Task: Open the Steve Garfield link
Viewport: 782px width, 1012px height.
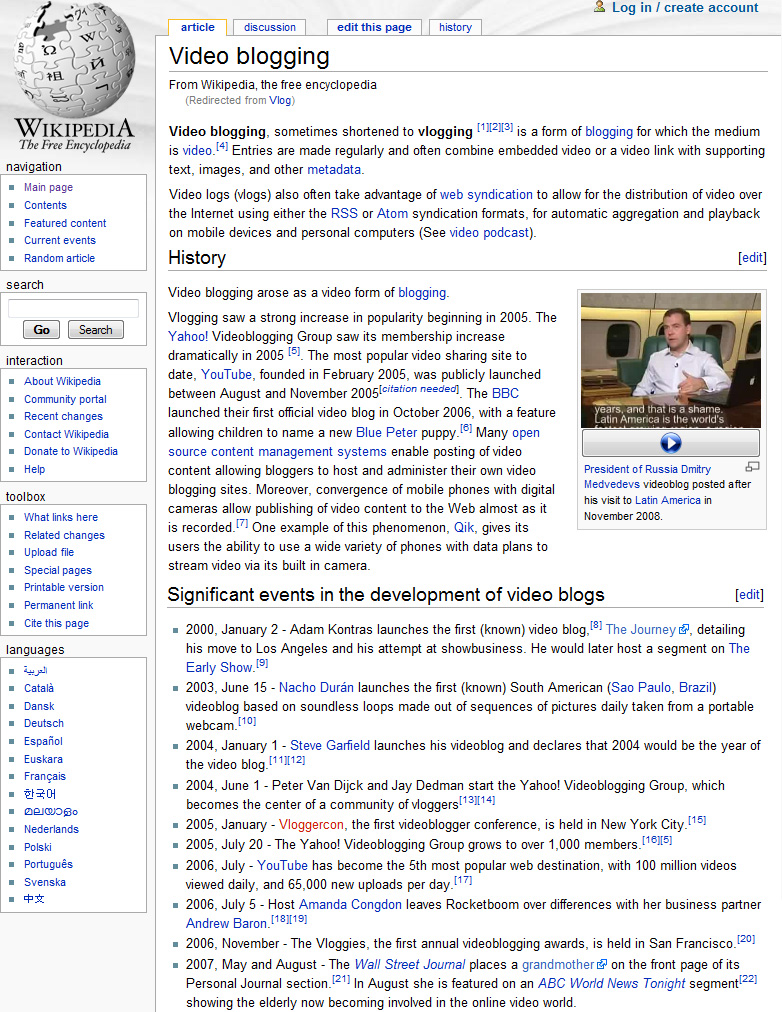Action: 330,745
